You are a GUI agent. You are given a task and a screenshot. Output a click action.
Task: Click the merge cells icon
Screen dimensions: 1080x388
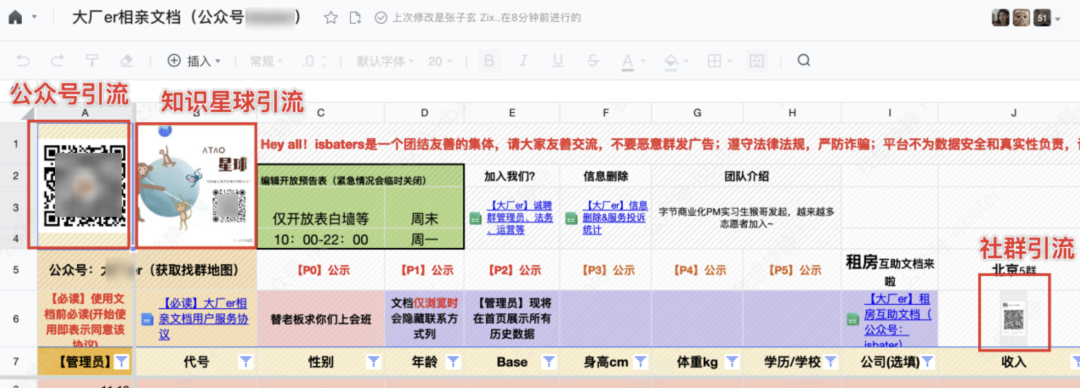tap(757, 61)
